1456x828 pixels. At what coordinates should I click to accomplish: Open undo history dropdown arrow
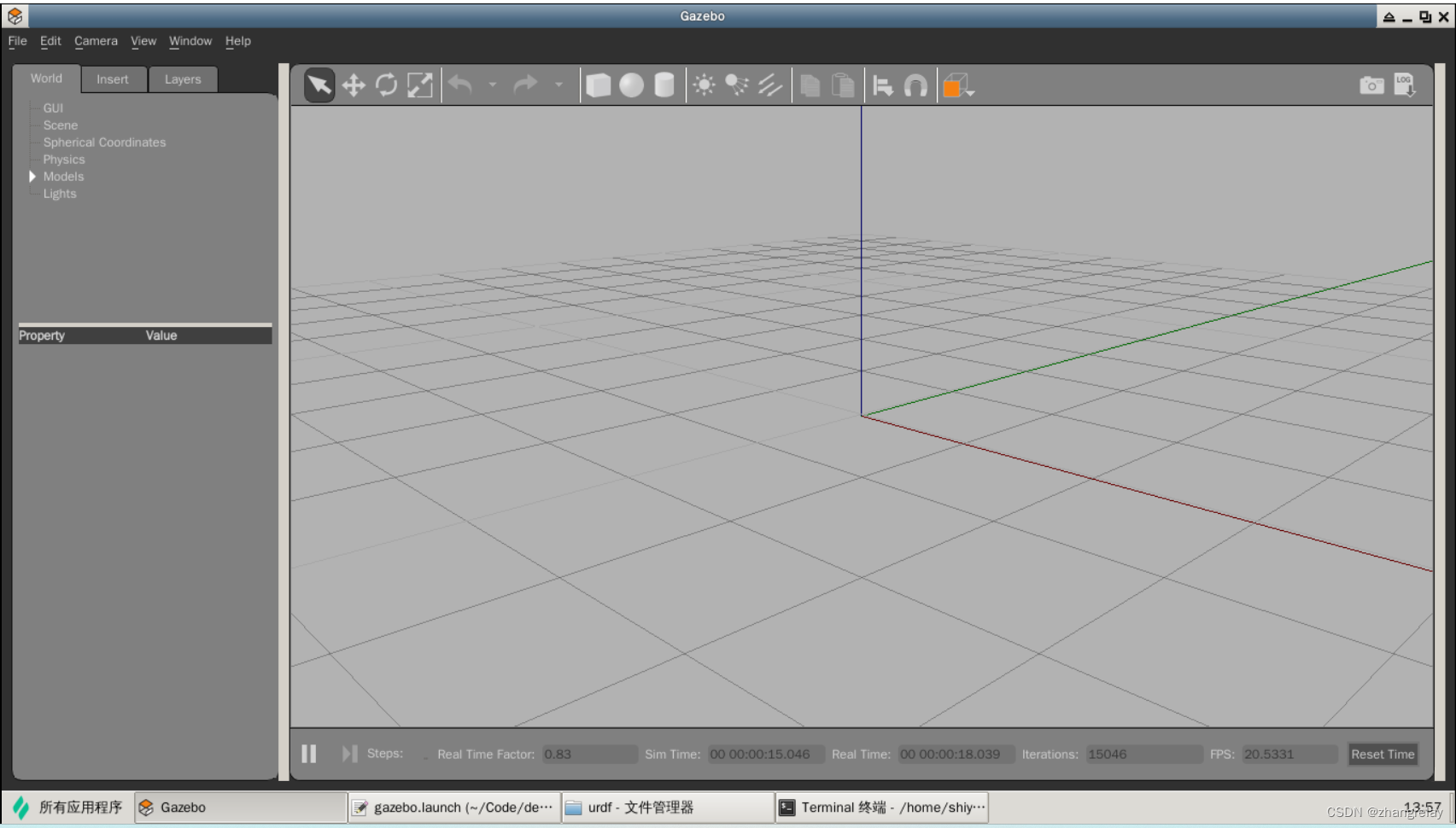[x=492, y=85]
